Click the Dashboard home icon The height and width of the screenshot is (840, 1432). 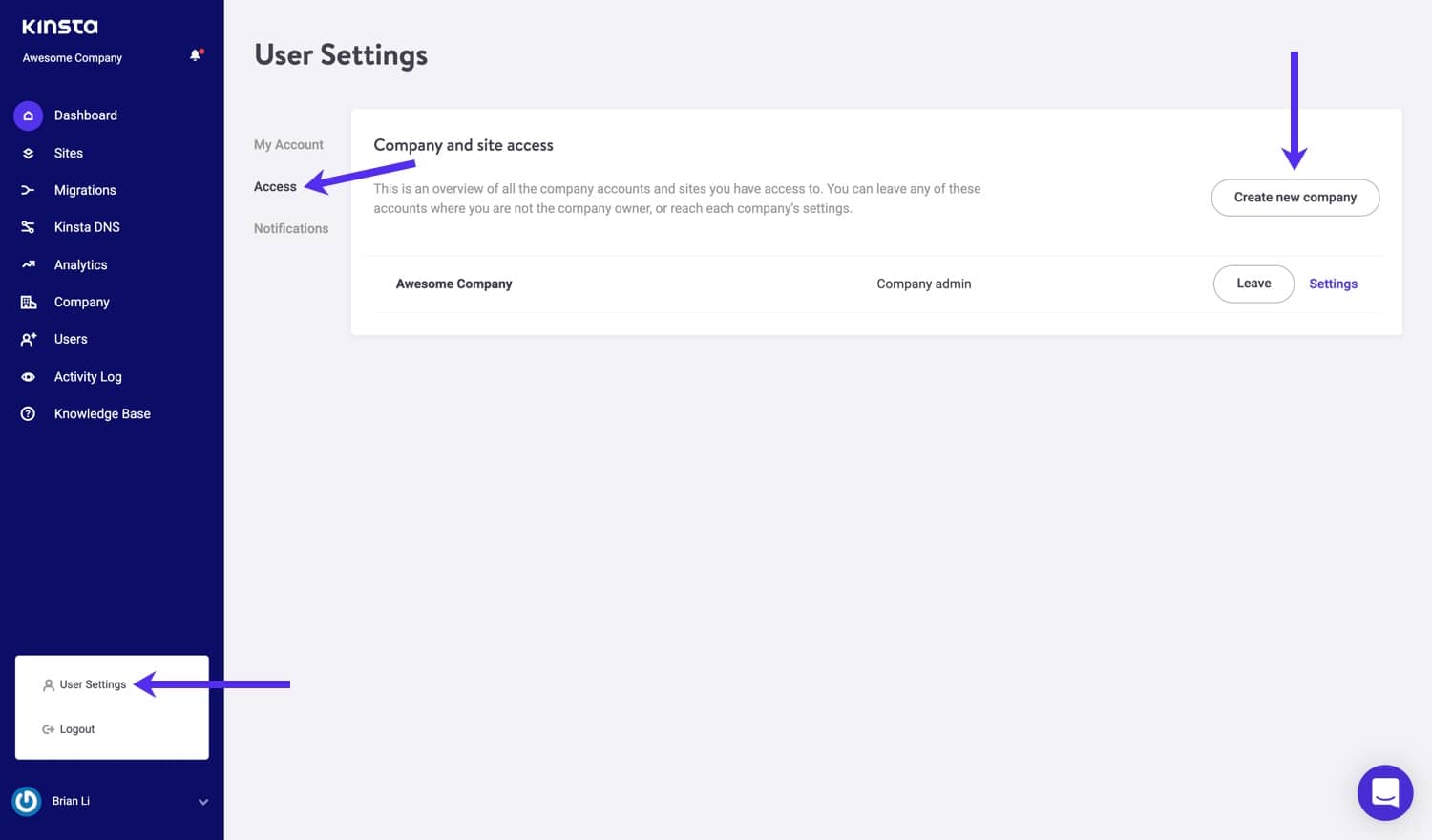pos(28,115)
